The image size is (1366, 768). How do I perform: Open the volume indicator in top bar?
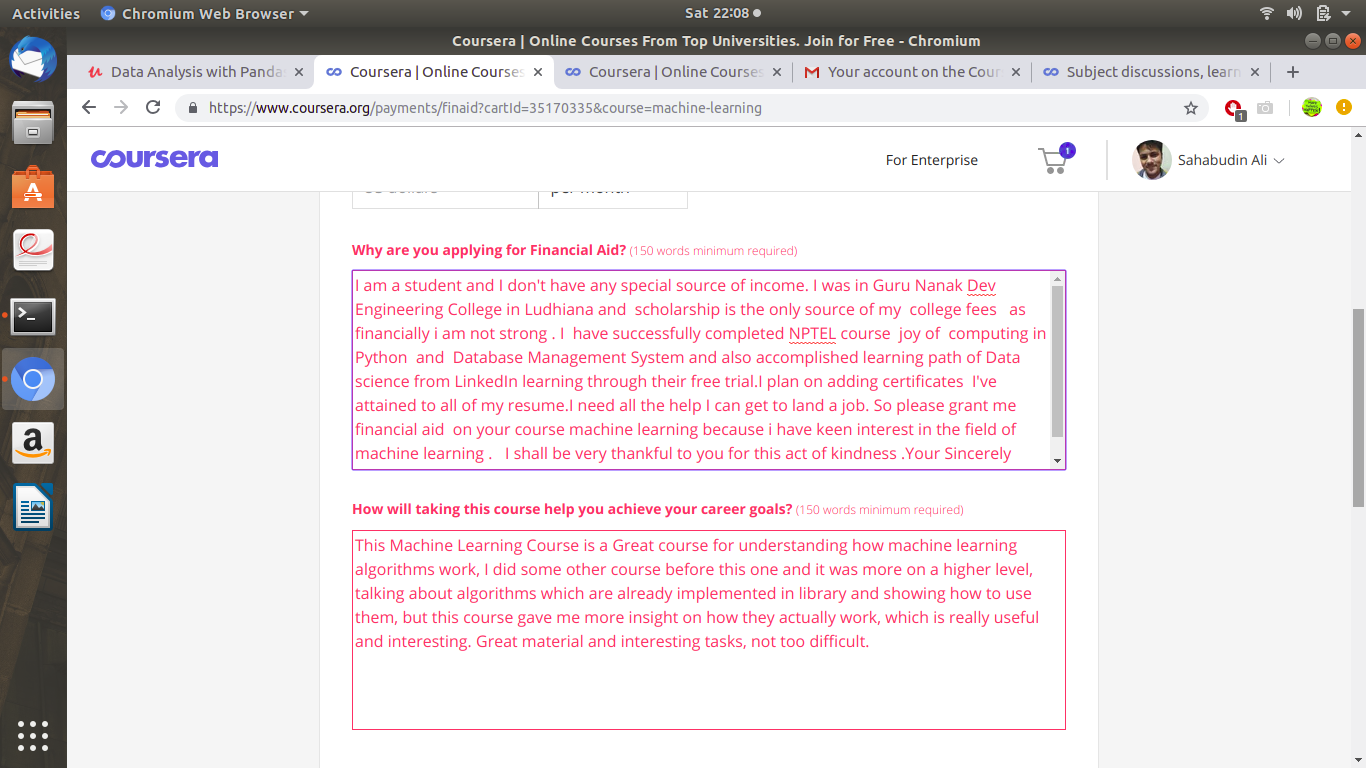(1295, 13)
